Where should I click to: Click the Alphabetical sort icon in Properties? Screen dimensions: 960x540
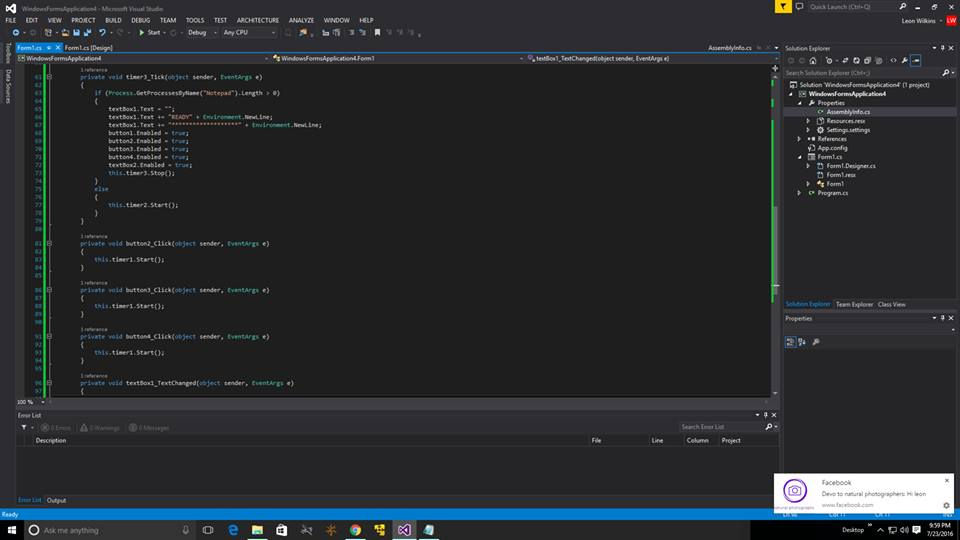pyautogui.click(x=802, y=342)
